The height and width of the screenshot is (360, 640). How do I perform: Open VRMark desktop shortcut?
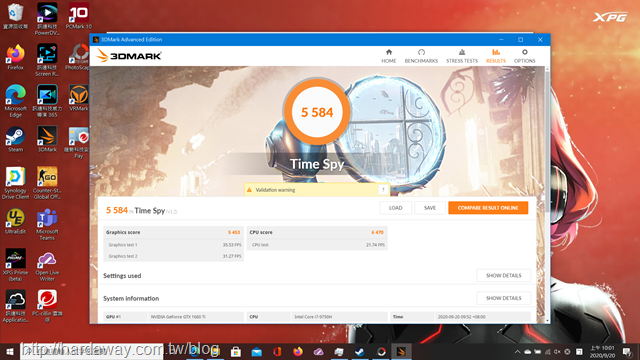(x=78, y=98)
